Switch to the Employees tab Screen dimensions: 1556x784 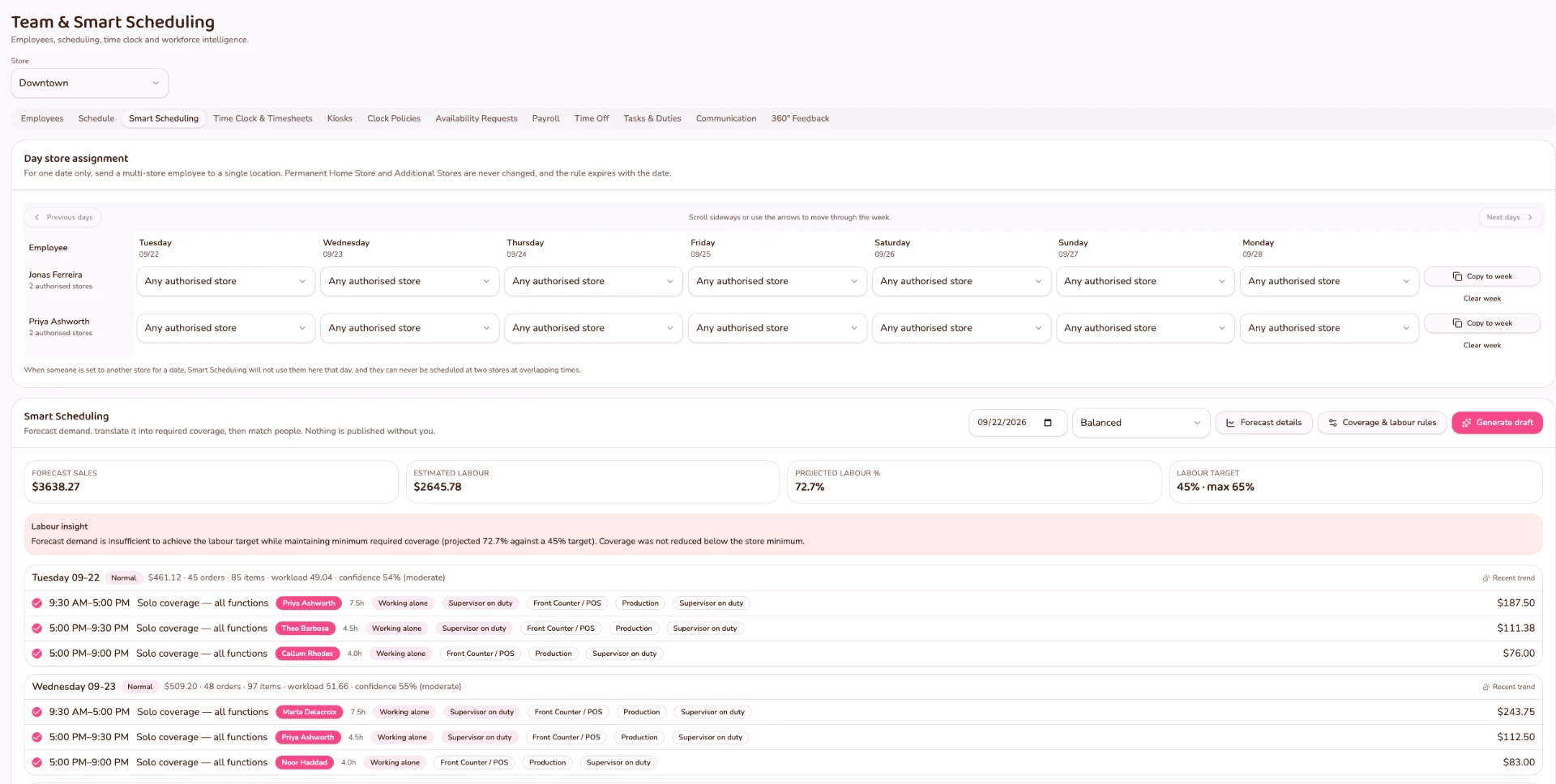tap(42, 118)
